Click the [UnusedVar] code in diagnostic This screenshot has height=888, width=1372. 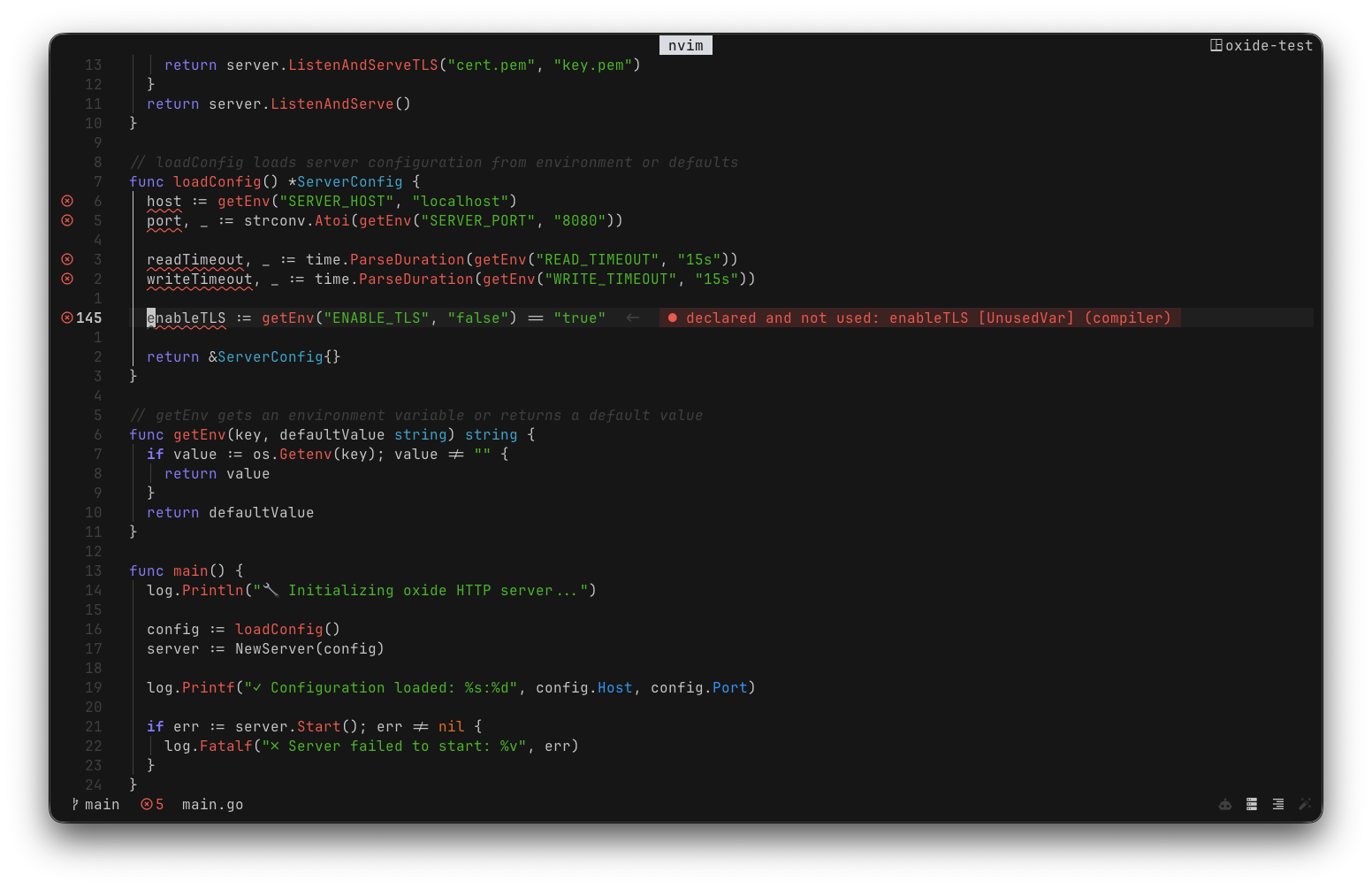[x=1026, y=318]
